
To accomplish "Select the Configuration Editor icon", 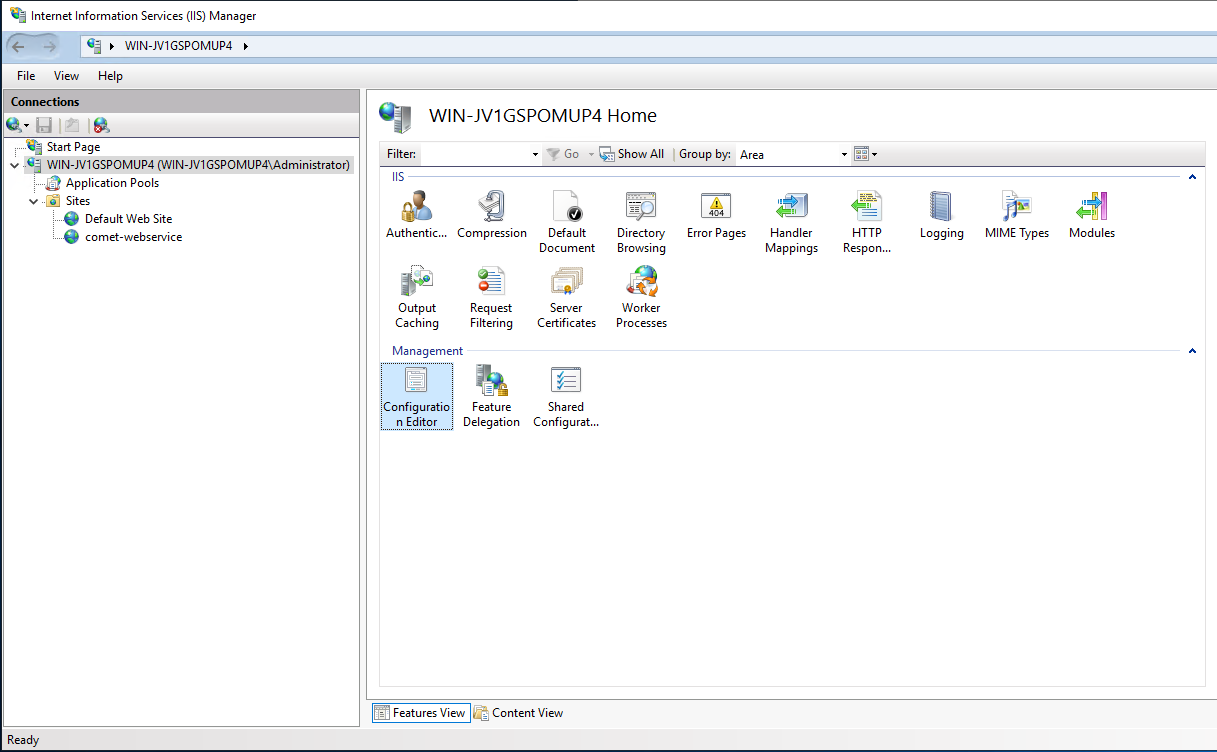I will [417, 396].
